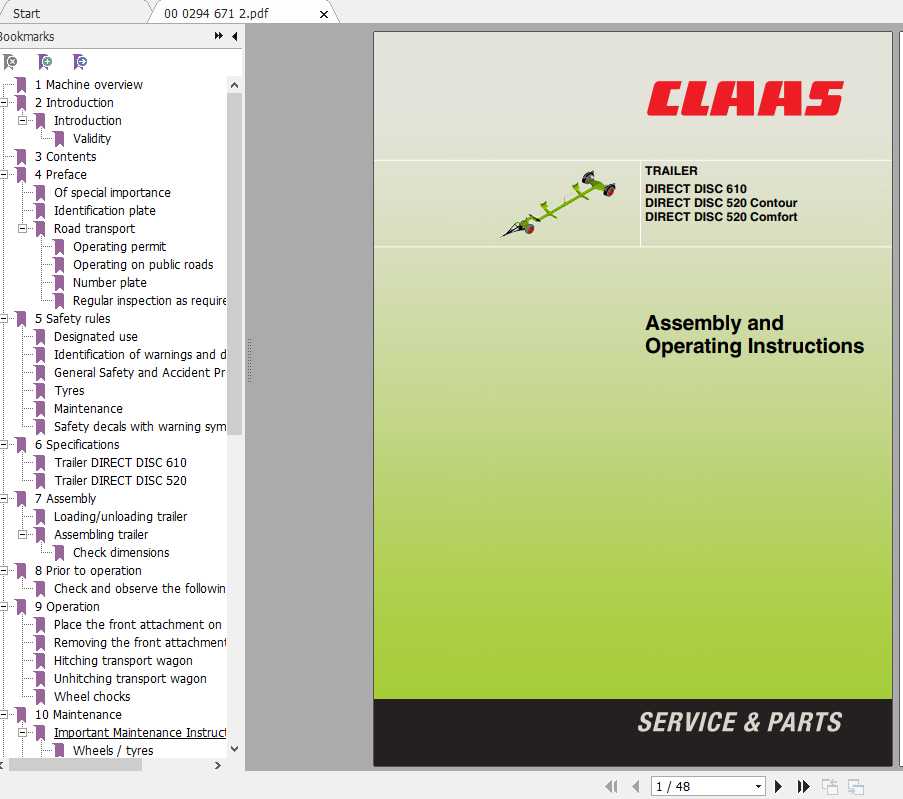
Task: Select Safety decals with warning symbols bookmark
Action: 140,427
